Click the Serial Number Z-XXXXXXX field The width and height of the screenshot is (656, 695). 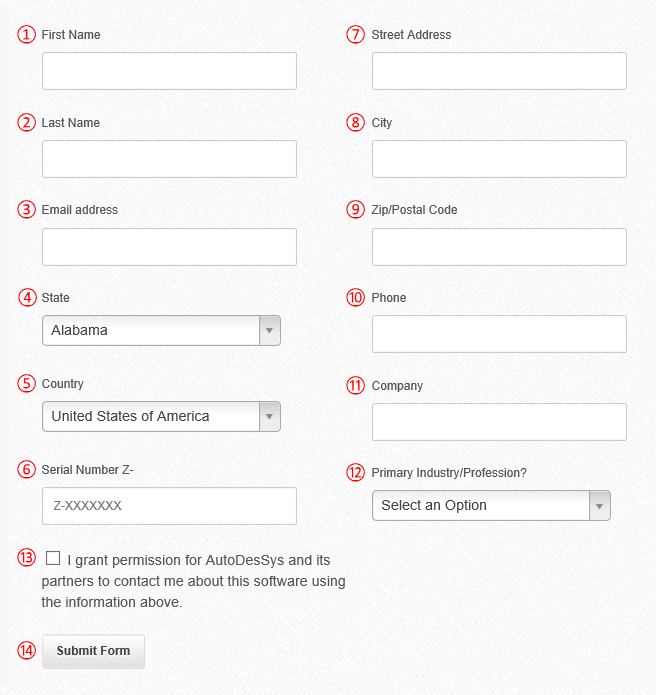[169, 506]
